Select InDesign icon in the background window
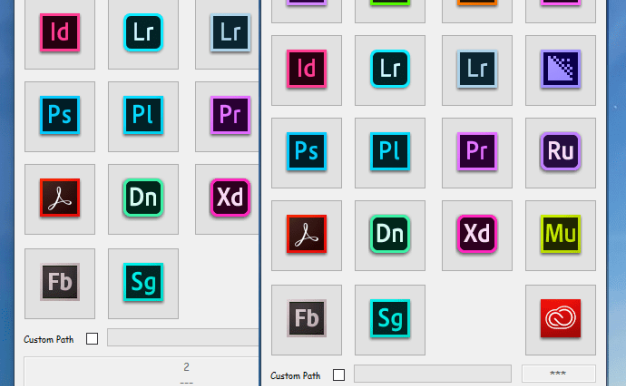This screenshot has width=626, height=386. click(59, 34)
